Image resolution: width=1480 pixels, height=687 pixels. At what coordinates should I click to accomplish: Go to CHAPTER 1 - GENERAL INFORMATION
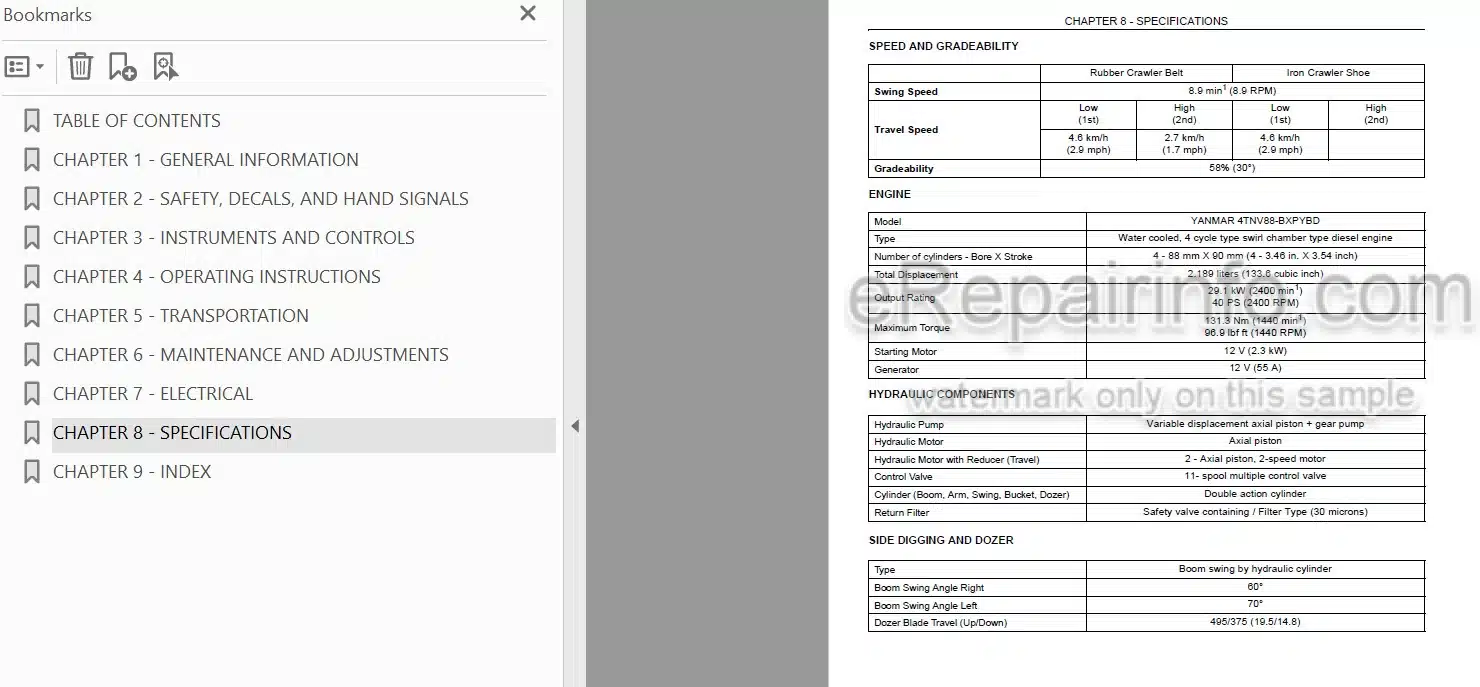tap(205, 160)
